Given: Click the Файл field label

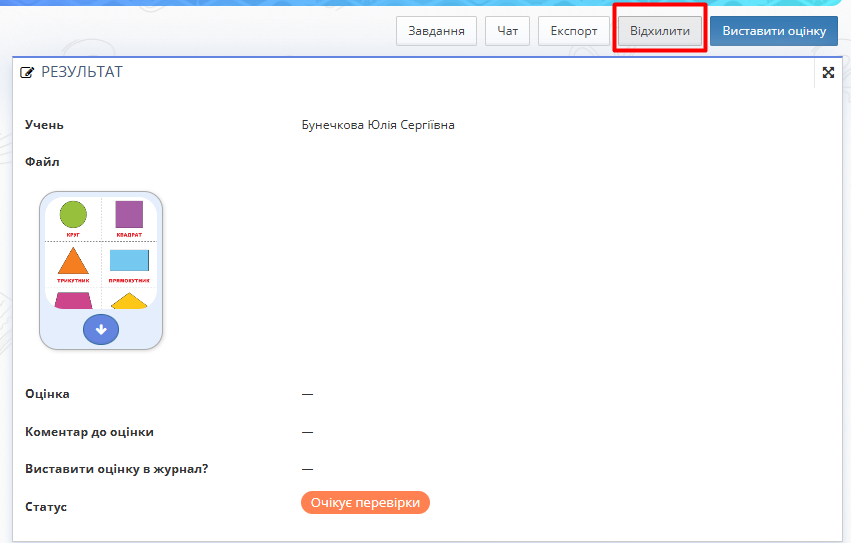Looking at the screenshot, I should point(42,161).
